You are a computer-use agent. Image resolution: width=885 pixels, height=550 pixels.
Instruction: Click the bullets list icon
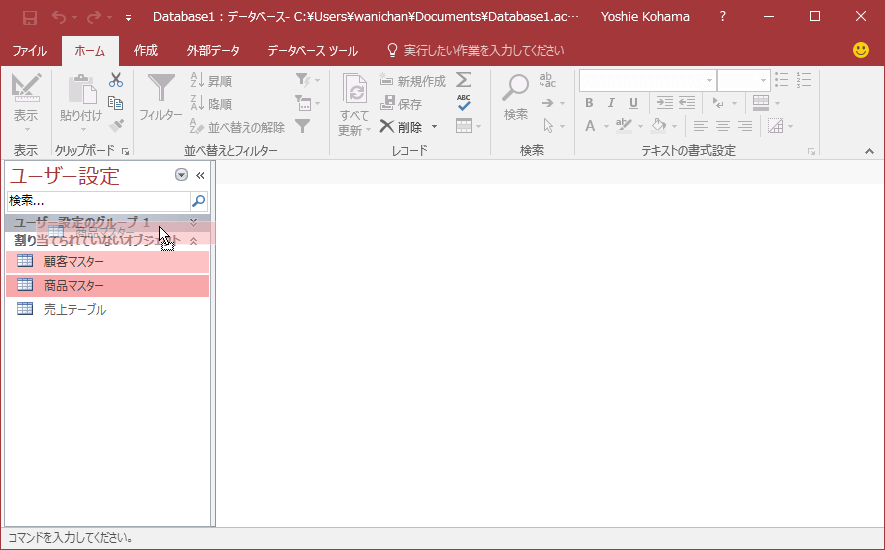(x=782, y=80)
